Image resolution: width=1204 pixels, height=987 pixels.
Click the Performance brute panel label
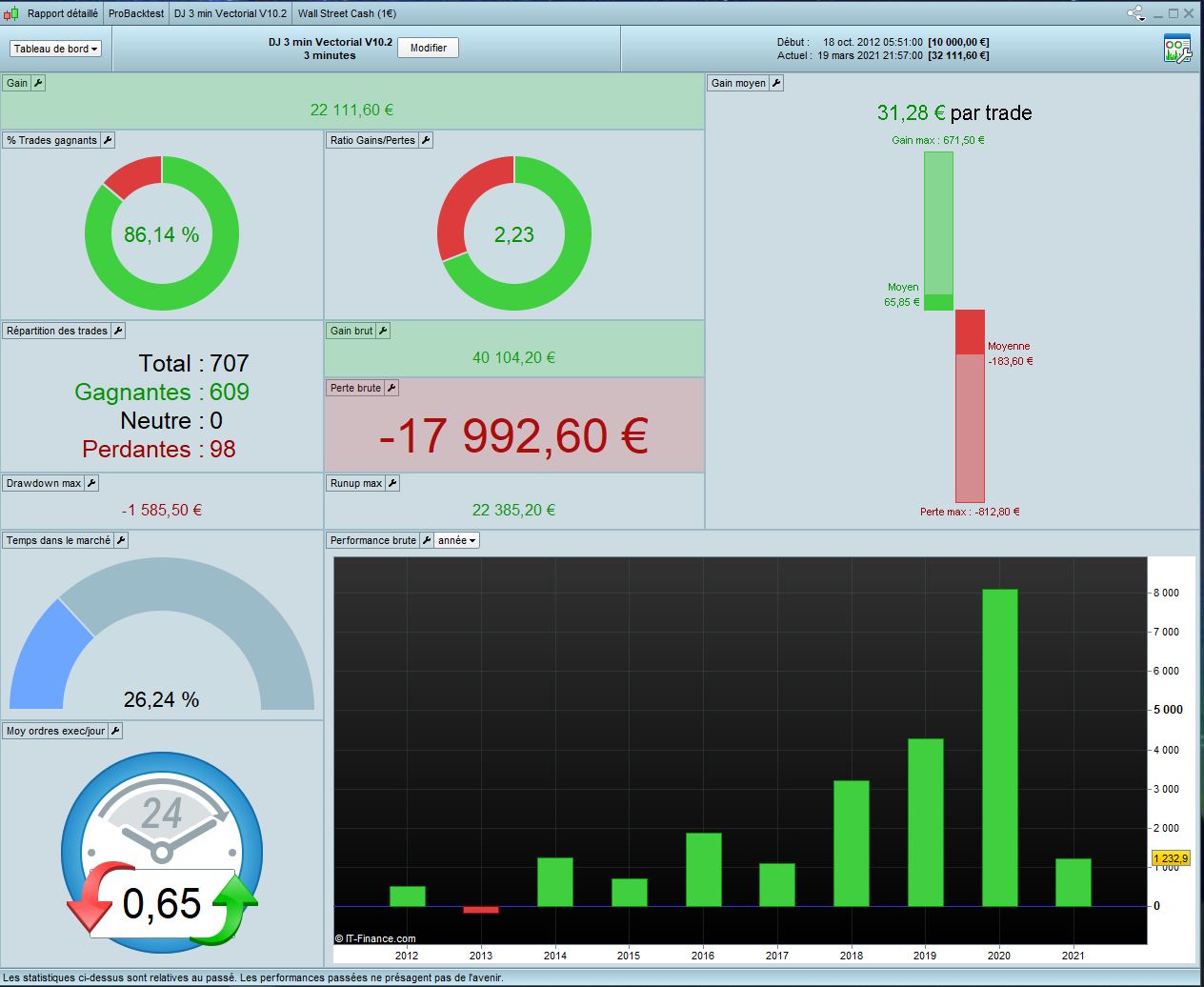(373, 540)
